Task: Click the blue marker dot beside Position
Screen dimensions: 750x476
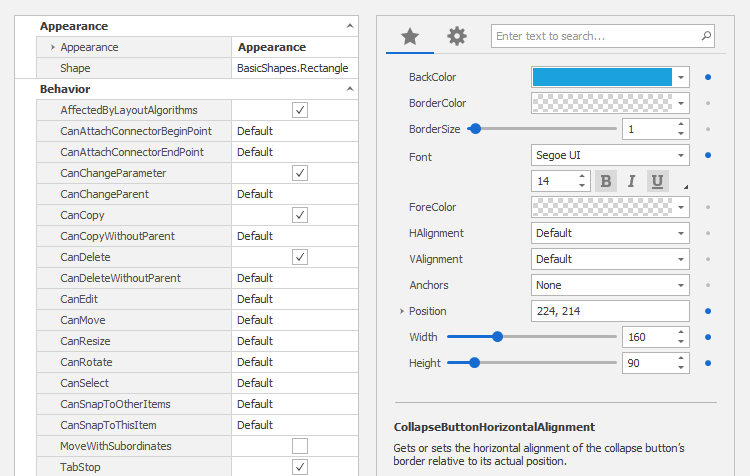Action: [x=708, y=311]
